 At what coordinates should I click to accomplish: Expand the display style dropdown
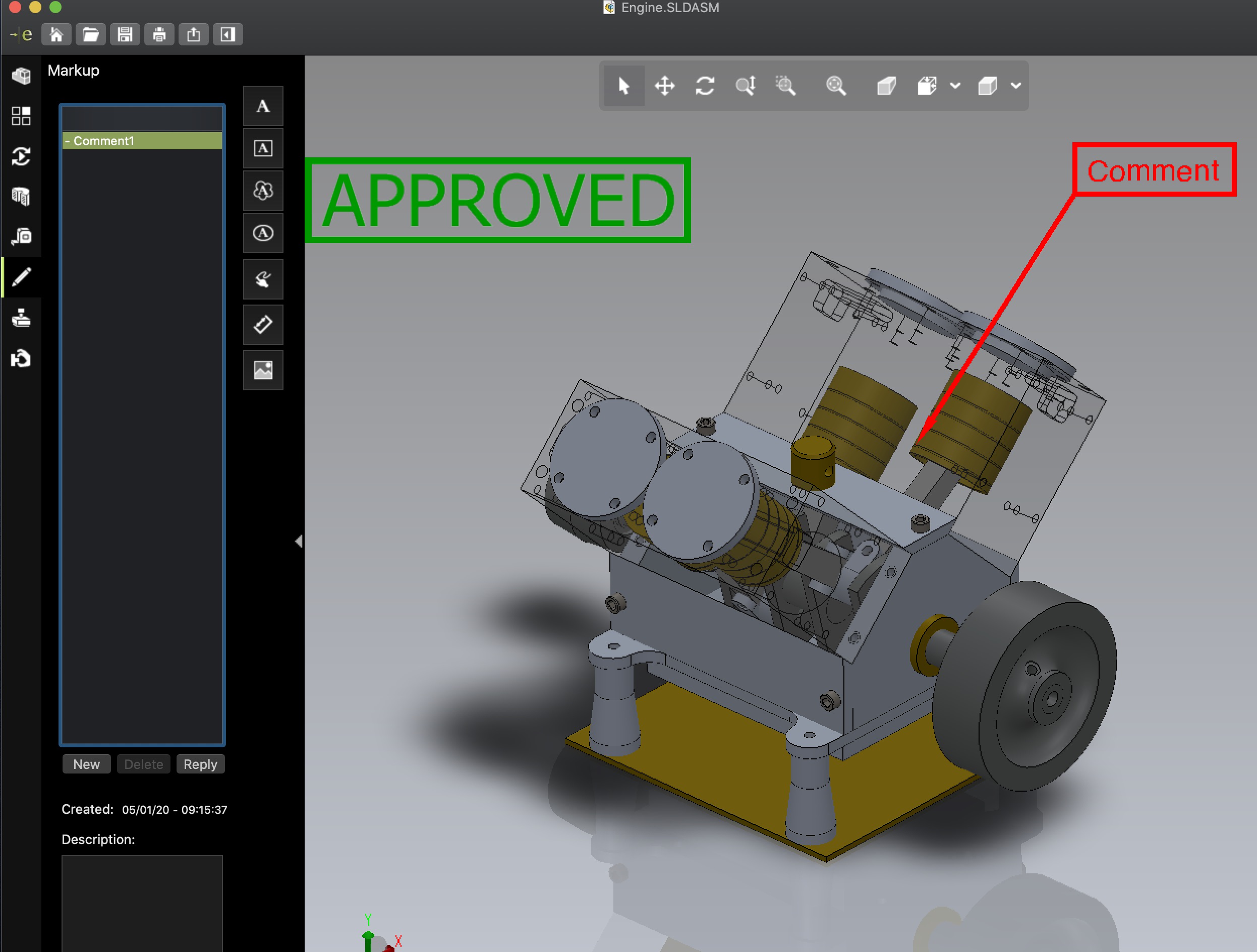[x=1014, y=85]
